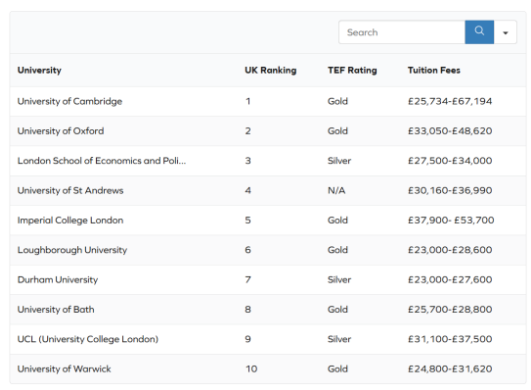Click Silver rating in Durham row
The width and height of the screenshot is (531, 390).
339,280
